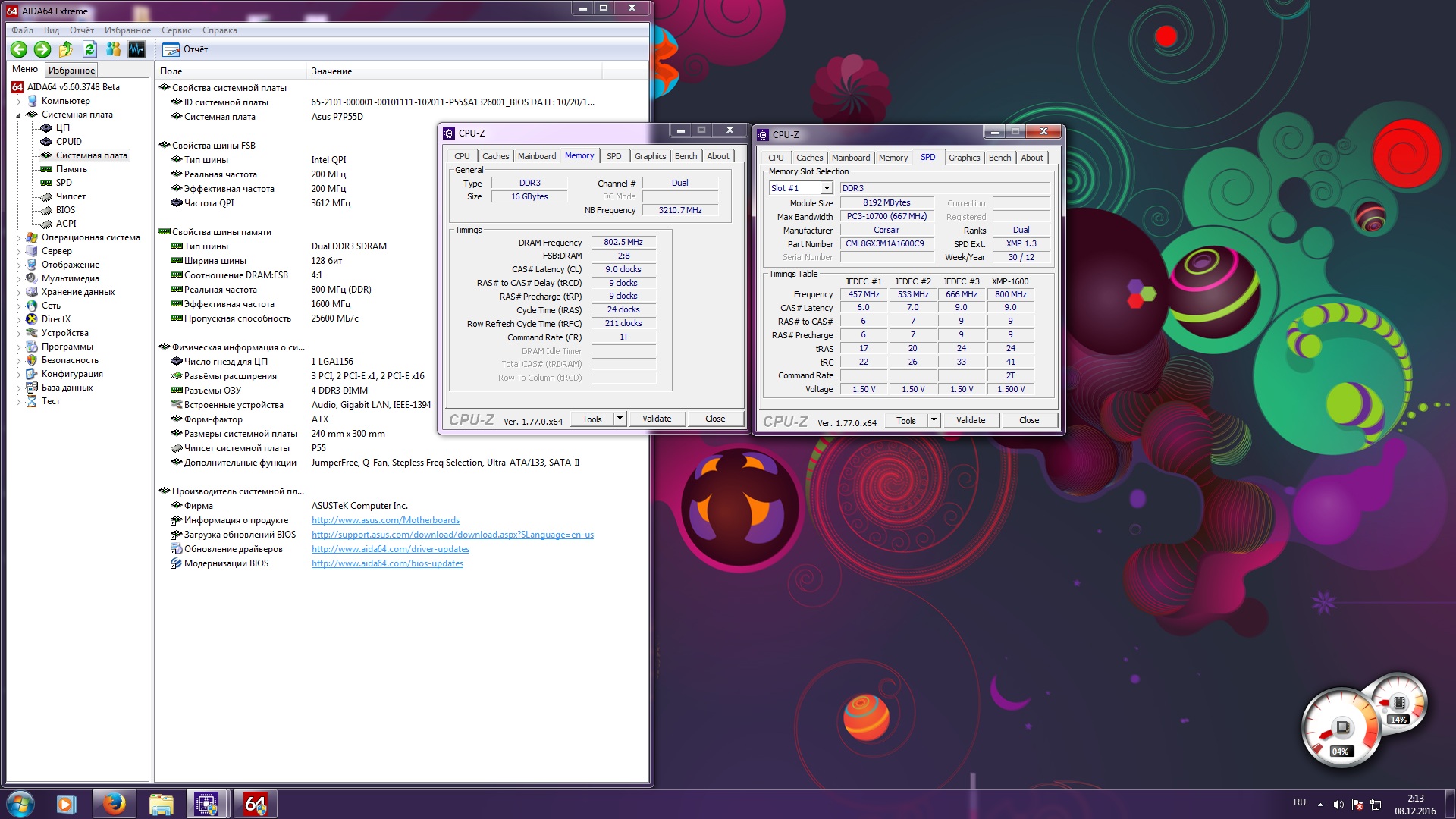Click Validate in the CPU-Z Memory window
The image size is (1456, 819).
[657, 419]
